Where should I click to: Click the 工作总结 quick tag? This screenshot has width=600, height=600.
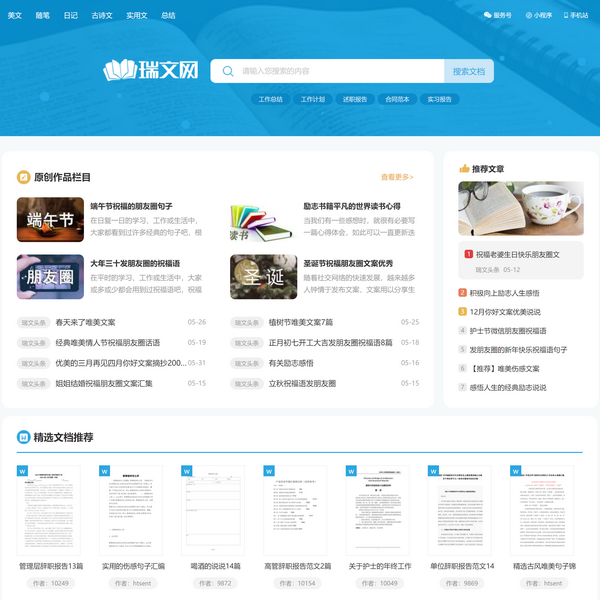point(271,100)
